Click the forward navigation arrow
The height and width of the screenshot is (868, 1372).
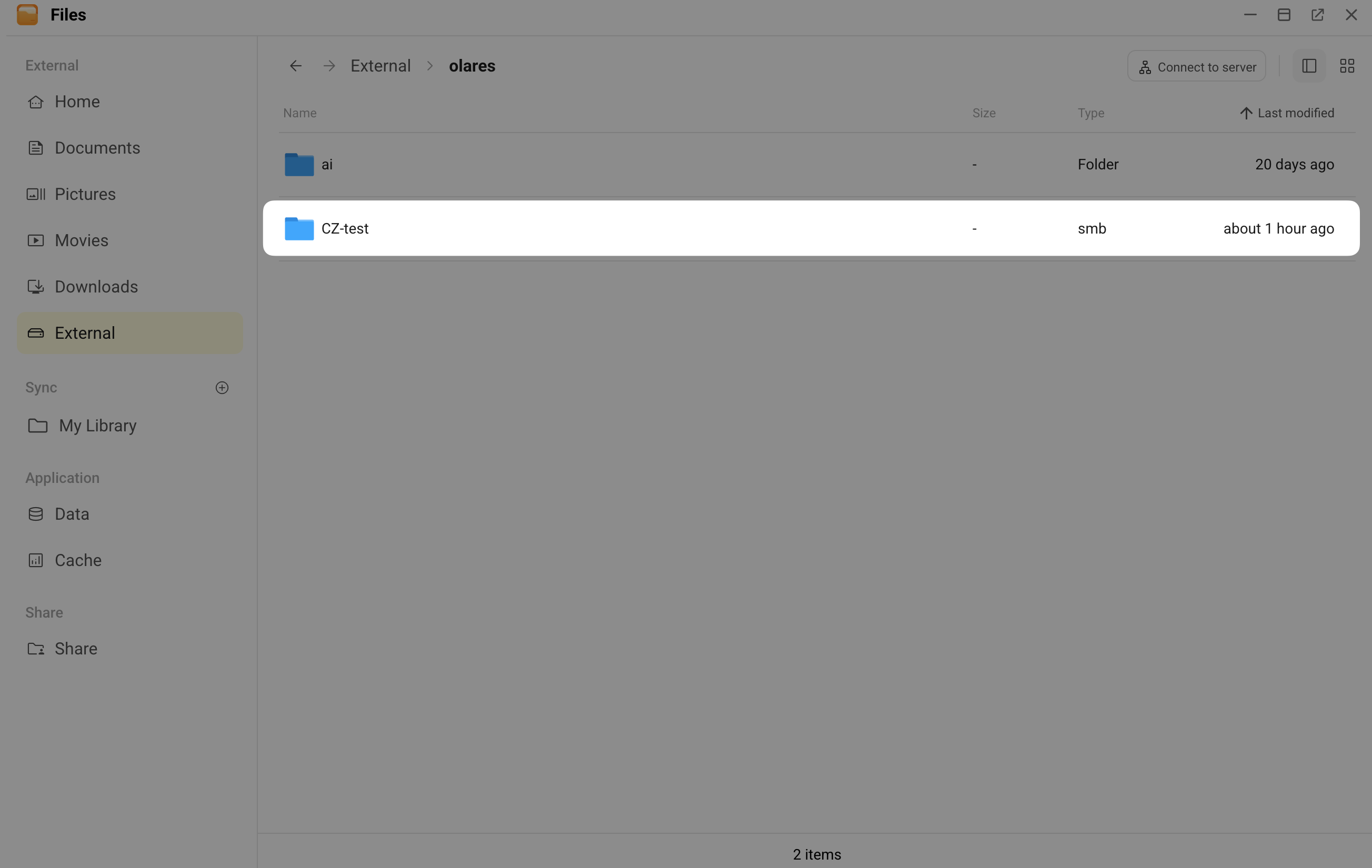tap(329, 66)
